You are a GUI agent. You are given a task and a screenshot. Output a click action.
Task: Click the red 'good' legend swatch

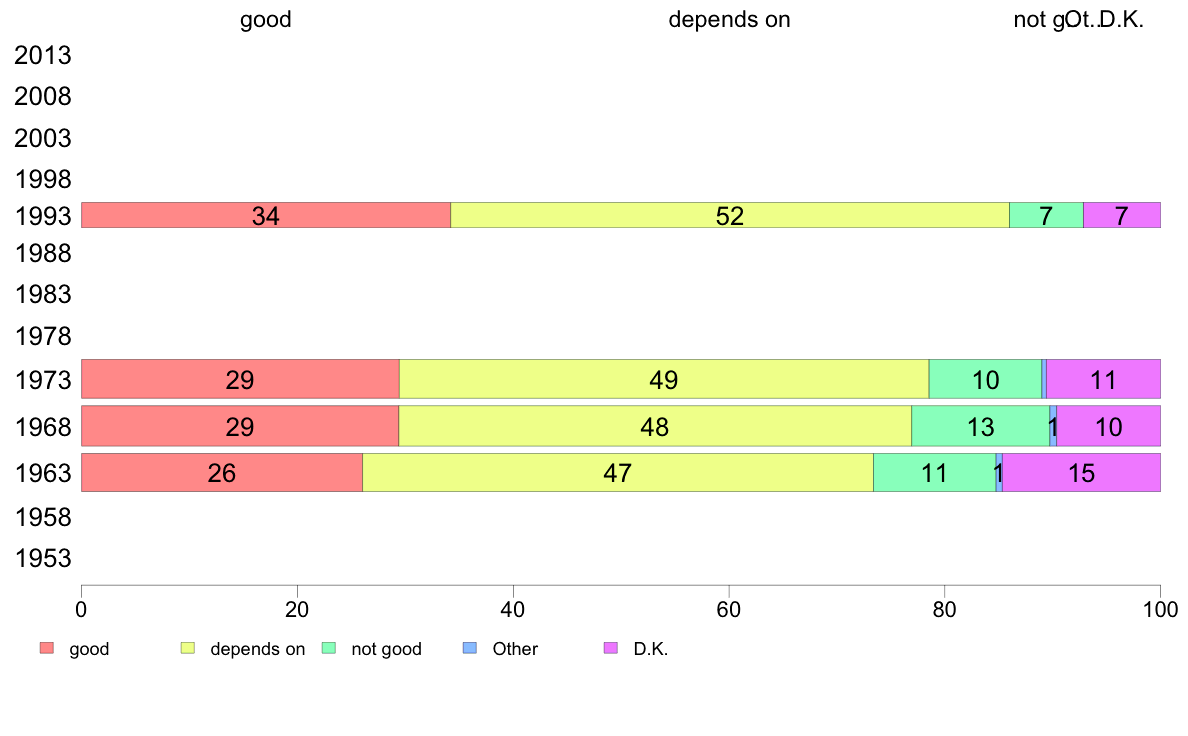pyautogui.click(x=47, y=648)
